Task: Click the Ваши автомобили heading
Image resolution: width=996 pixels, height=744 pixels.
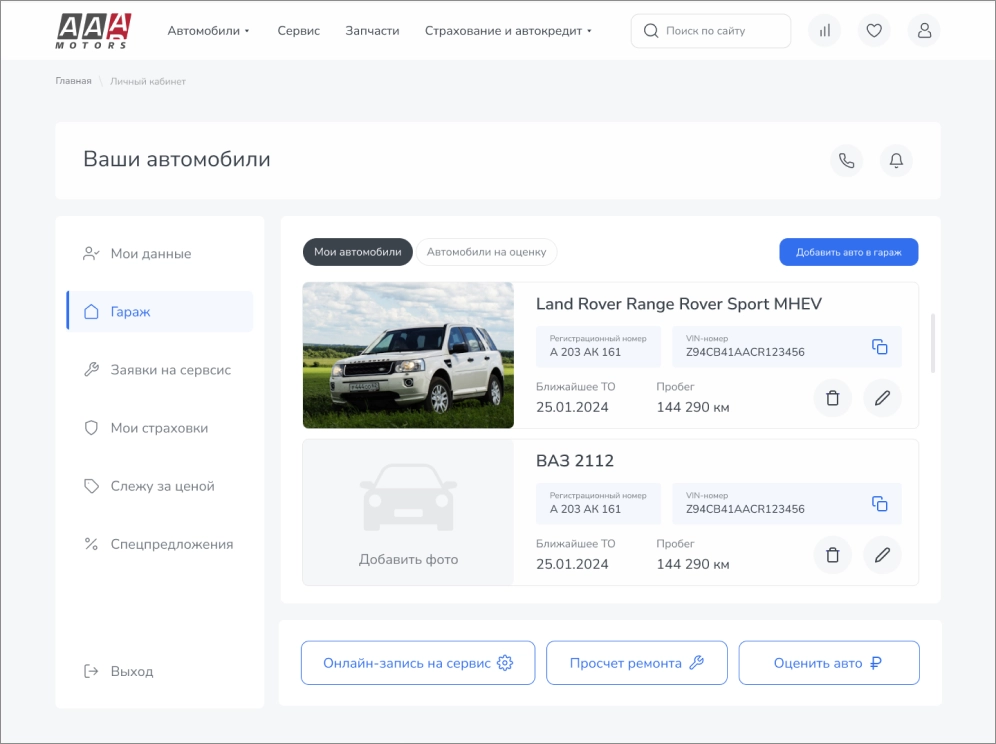Action: point(177,159)
